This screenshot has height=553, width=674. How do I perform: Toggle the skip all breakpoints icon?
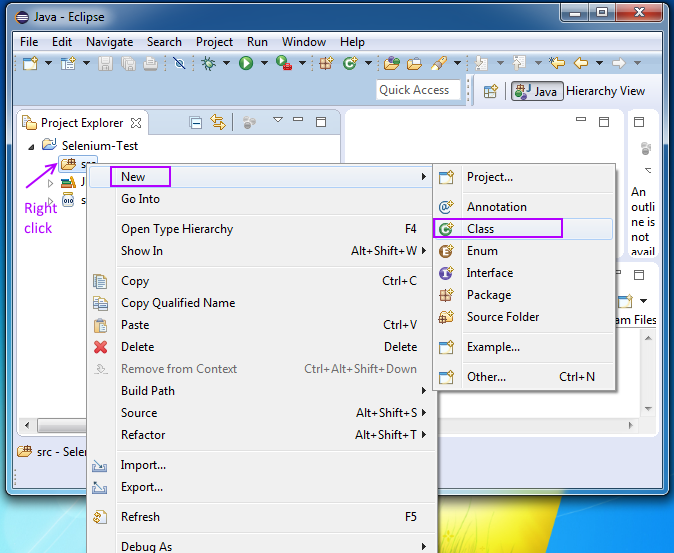click(x=179, y=64)
